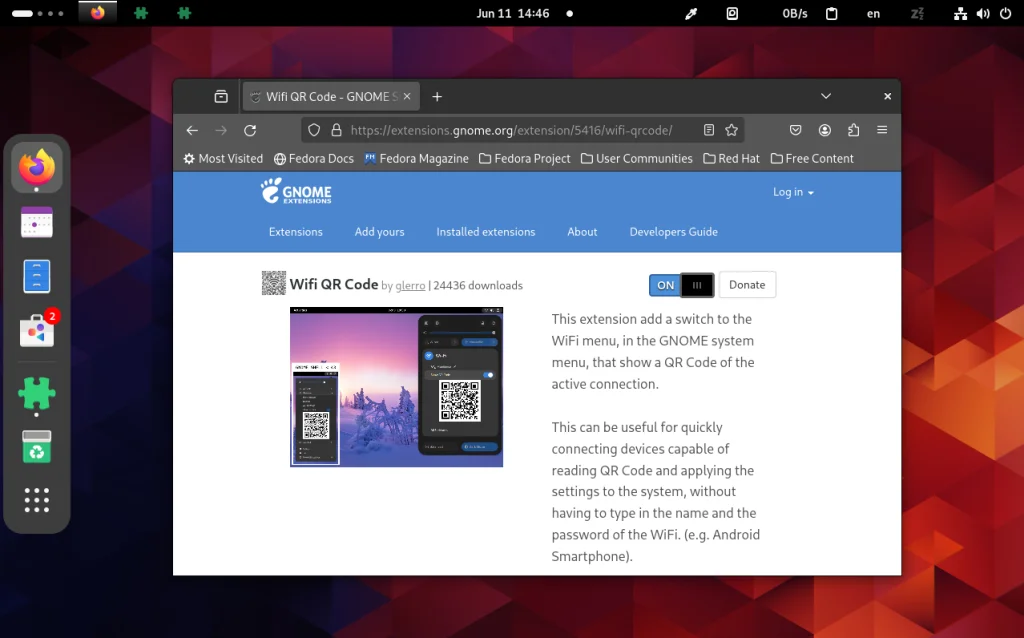This screenshot has height=638, width=1024.
Task: Open Red Hat bookmarks folder
Action: point(731,159)
